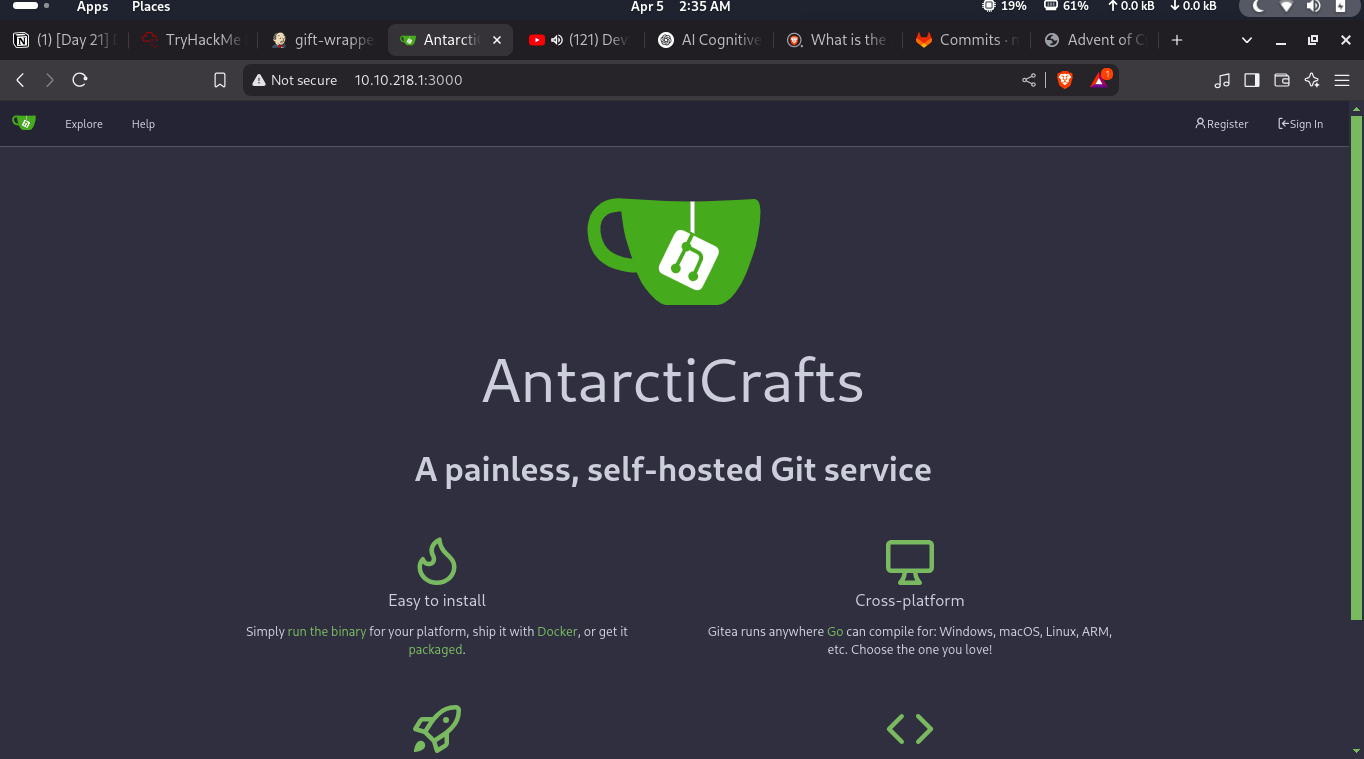Open the Brave hamburger main menu
The width and height of the screenshot is (1364, 759).
coord(1342,80)
